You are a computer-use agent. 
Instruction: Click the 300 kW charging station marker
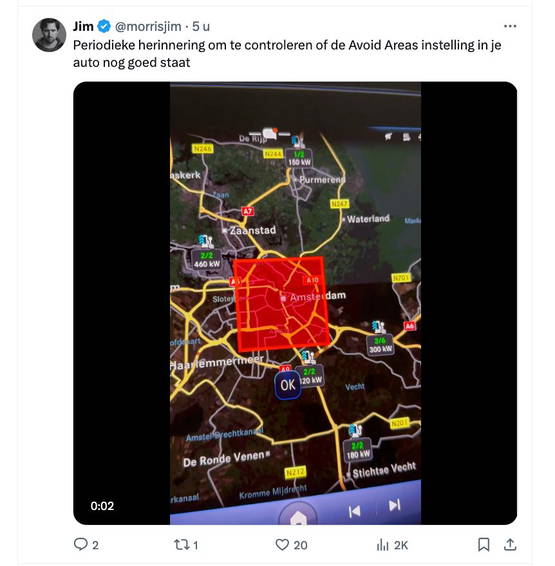[380, 345]
